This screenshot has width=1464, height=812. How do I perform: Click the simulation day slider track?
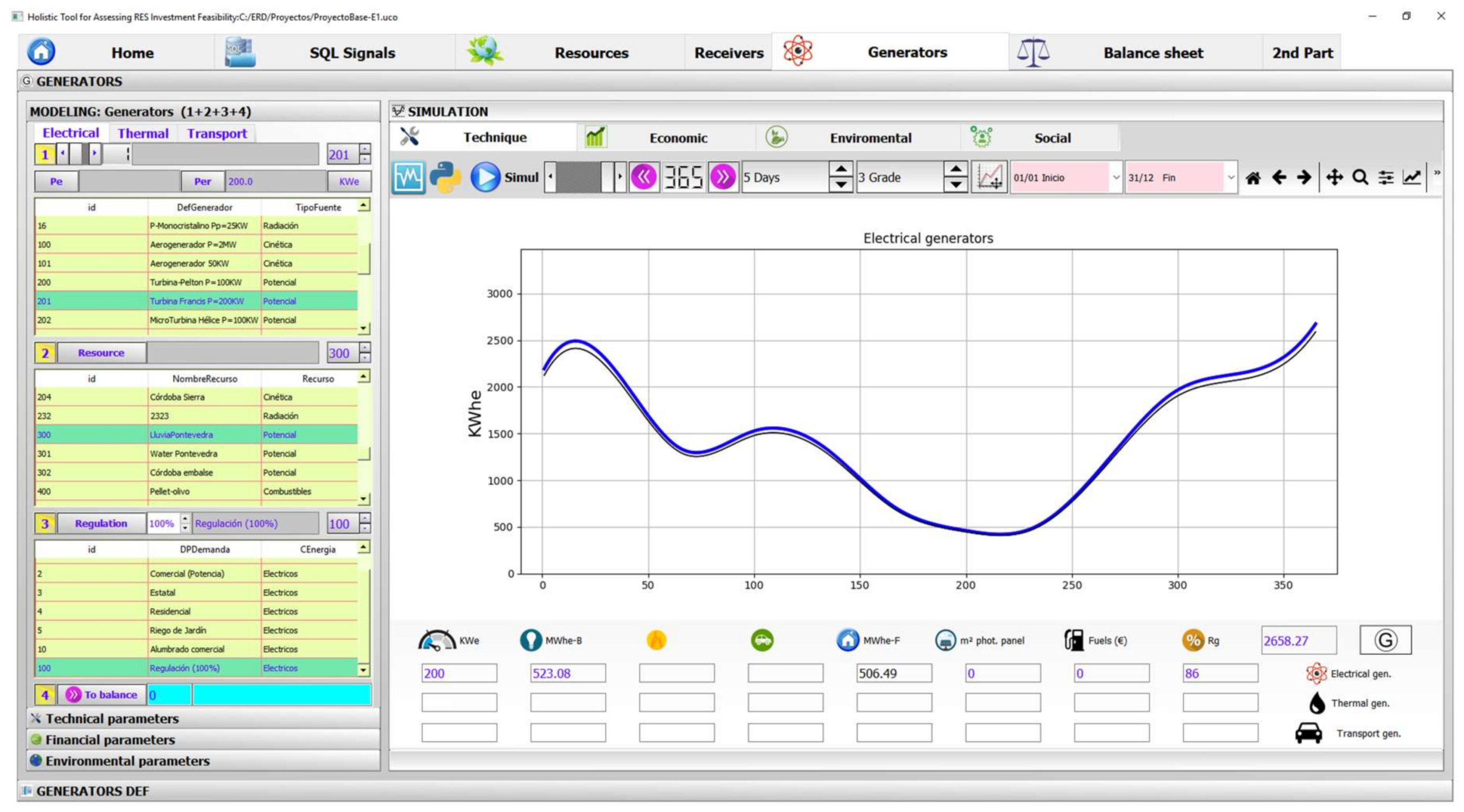(x=577, y=178)
